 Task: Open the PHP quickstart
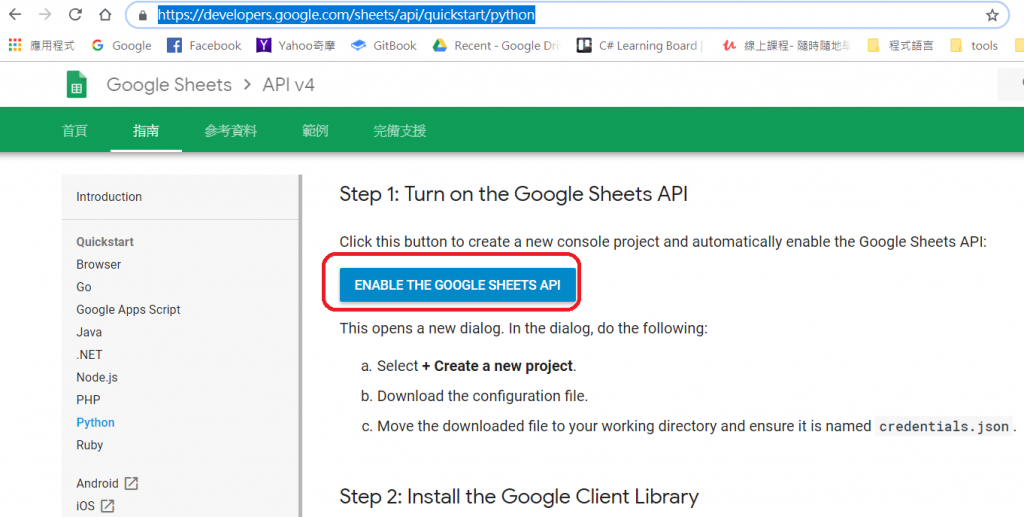88,400
